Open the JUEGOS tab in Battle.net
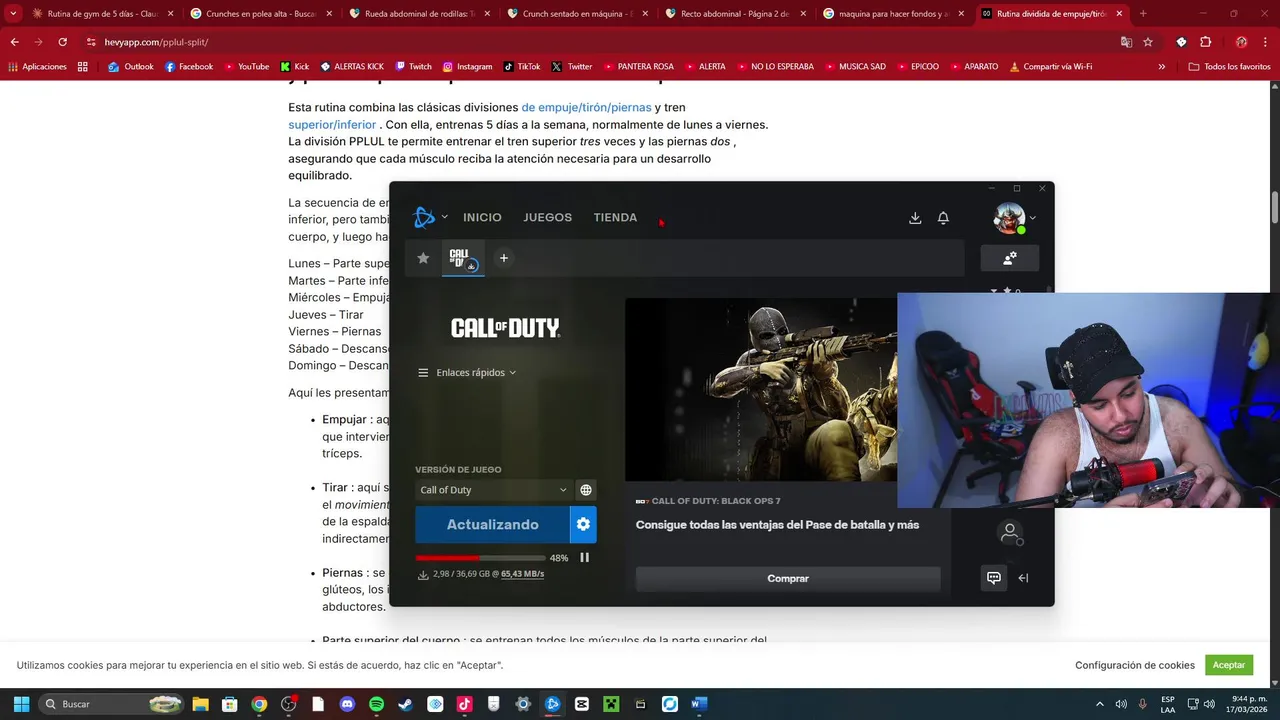Image resolution: width=1280 pixels, height=720 pixels. (x=547, y=217)
